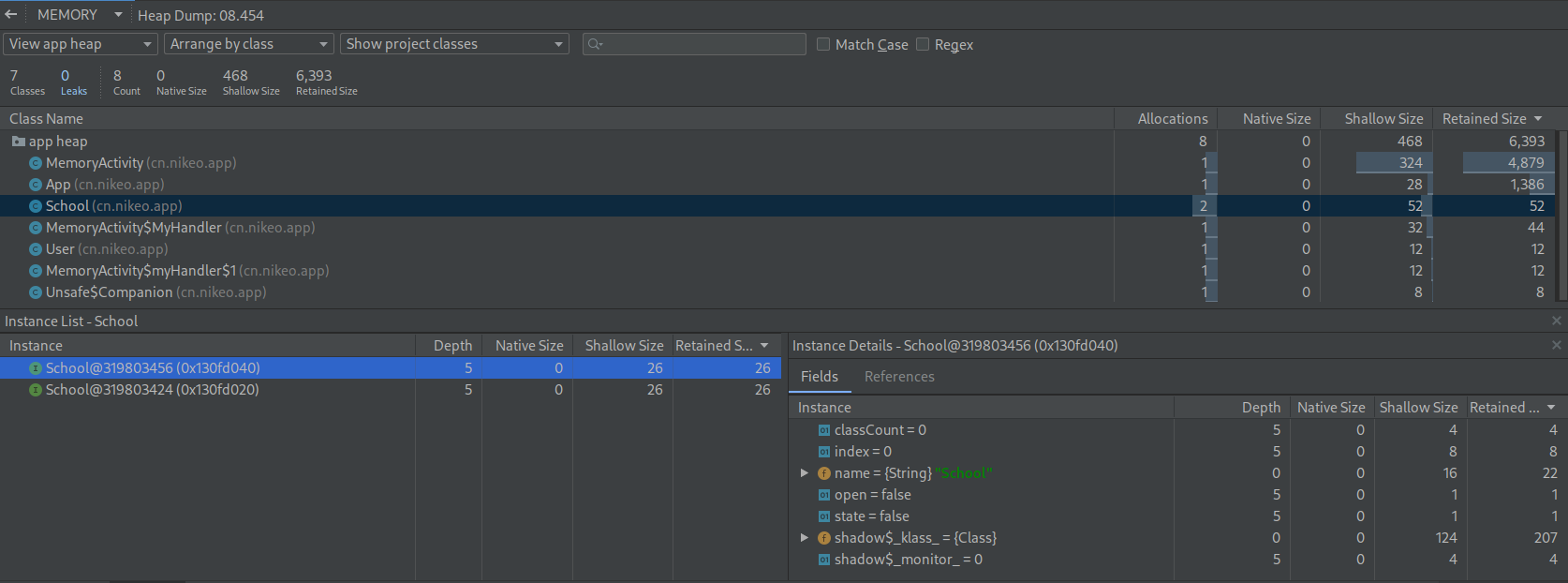Open the Arrange by class dropdown
The image size is (1568, 583).
coord(249,44)
